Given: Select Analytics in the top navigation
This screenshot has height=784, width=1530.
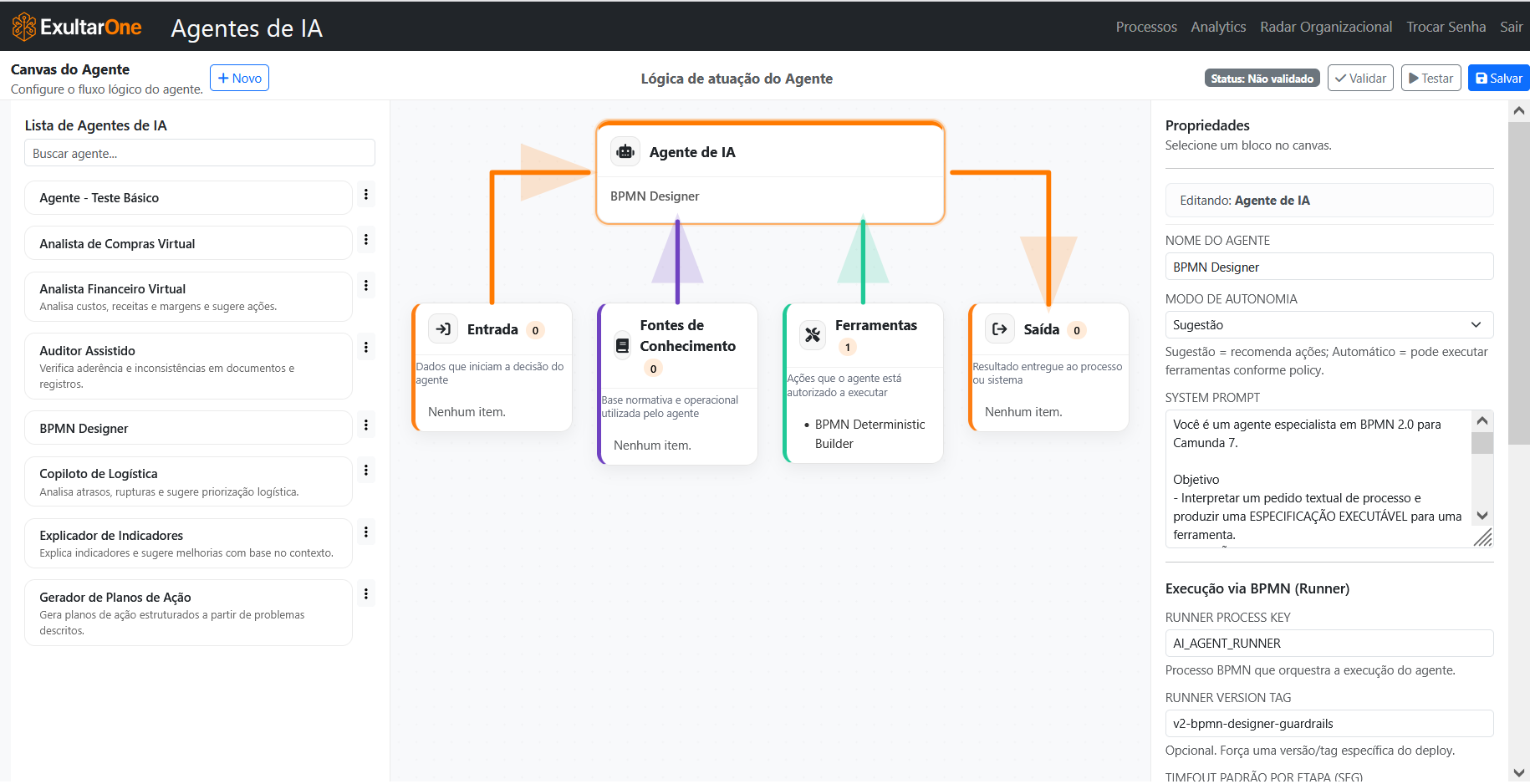Looking at the screenshot, I should pos(1217,26).
